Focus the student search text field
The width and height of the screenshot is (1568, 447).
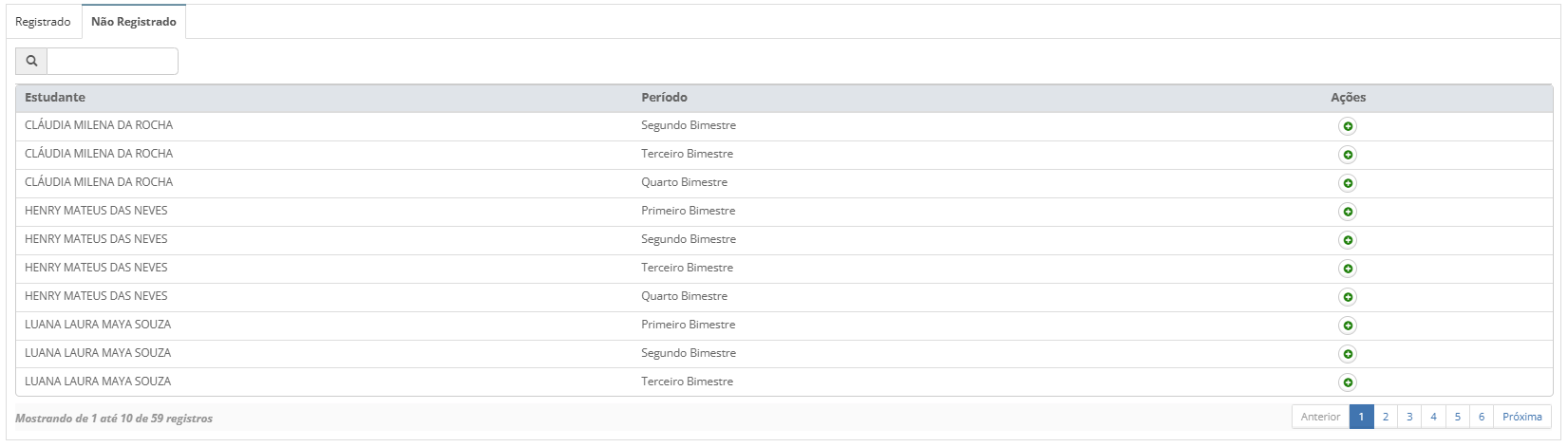112,61
